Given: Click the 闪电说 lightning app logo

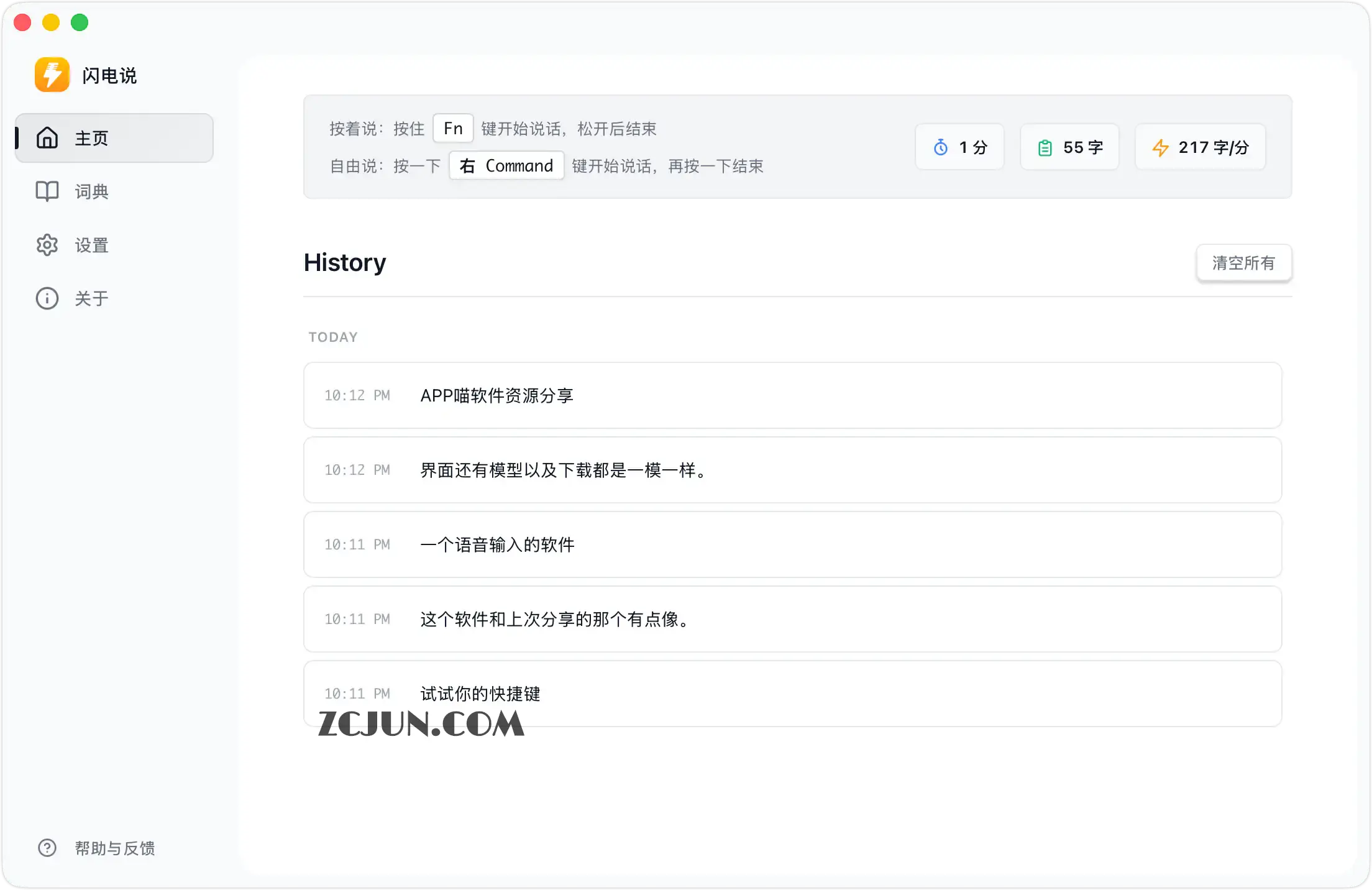Looking at the screenshot, I should [52, 74].
